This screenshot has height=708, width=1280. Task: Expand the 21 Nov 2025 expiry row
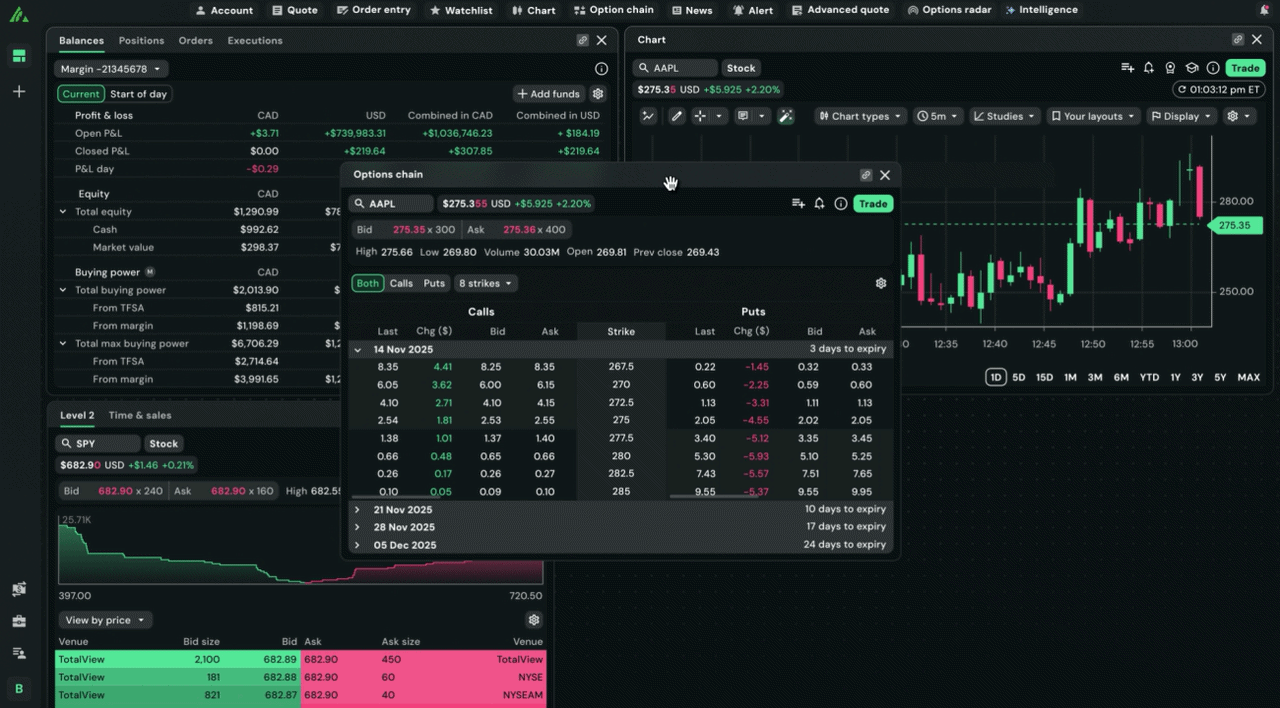click(x=357, y=510)
